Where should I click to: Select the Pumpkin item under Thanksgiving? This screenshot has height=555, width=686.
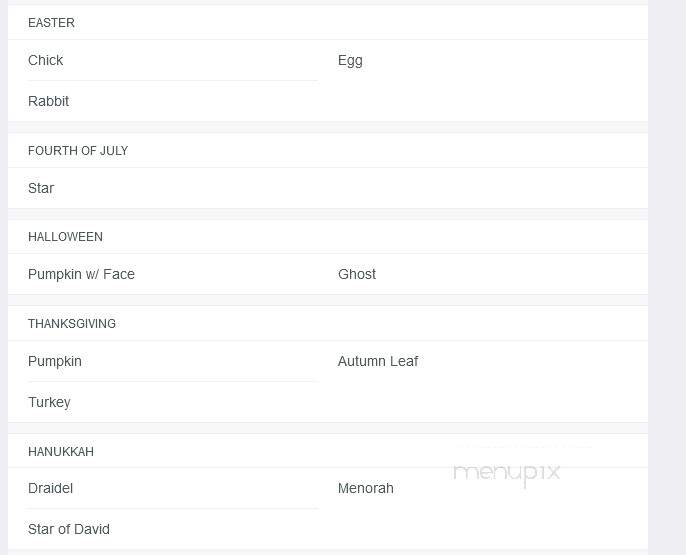click(x=55, y=361)
